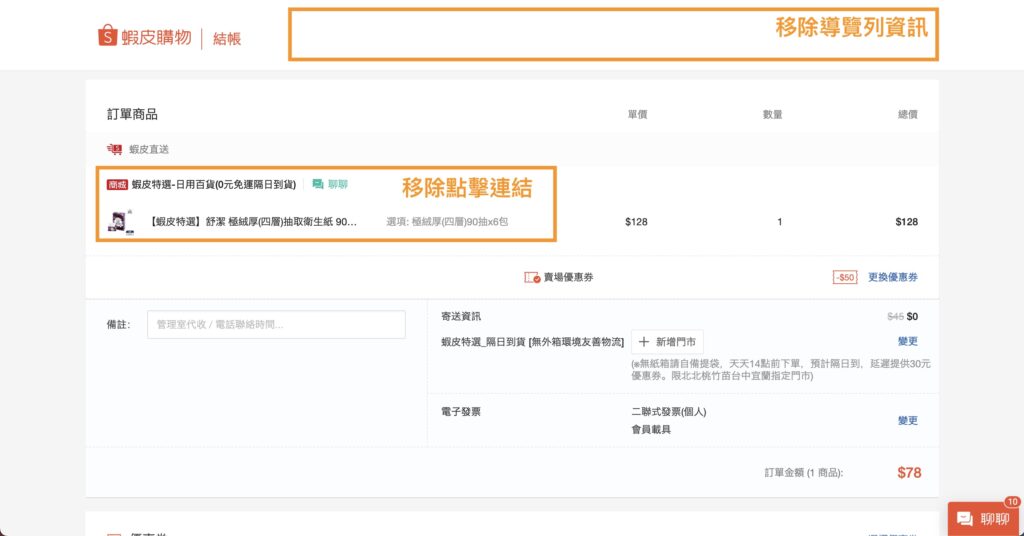Click the green chat bubble icon beside shop name
This screenshot has height=536, width=1024.
pos(318,185)
